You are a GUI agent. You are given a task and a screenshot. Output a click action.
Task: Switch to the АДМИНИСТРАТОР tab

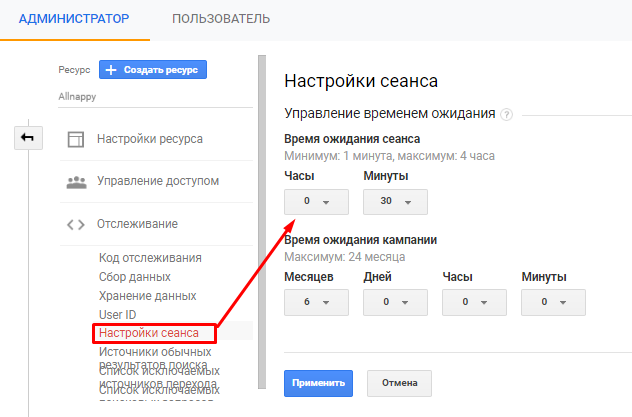[x=74, y=19]
